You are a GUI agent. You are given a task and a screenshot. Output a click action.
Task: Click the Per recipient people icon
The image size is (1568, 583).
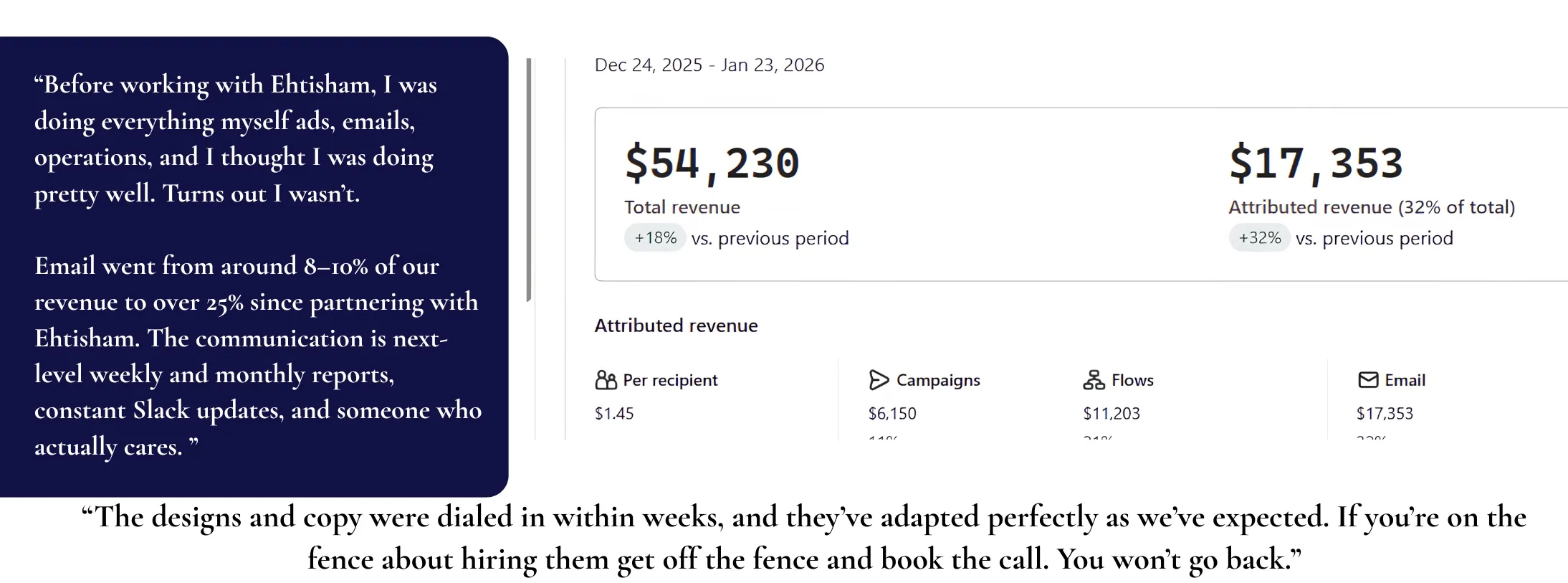click(606, 380)
